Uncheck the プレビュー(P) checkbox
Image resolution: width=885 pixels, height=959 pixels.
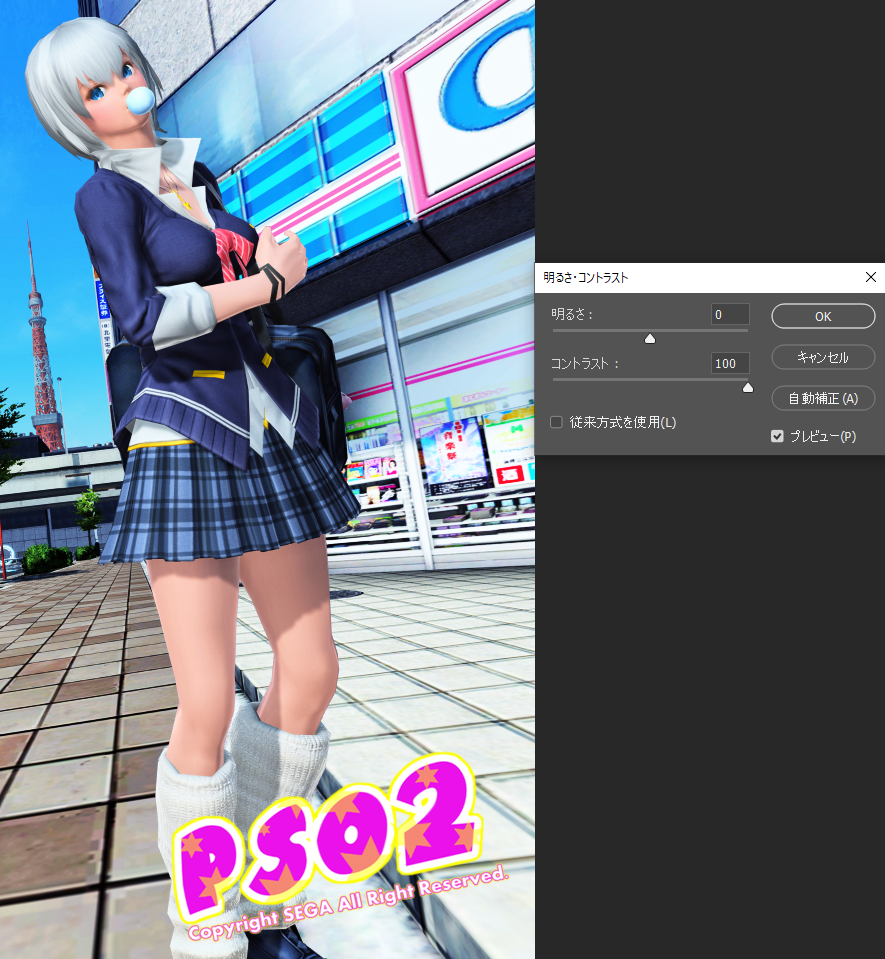click(x=777, y=436)
